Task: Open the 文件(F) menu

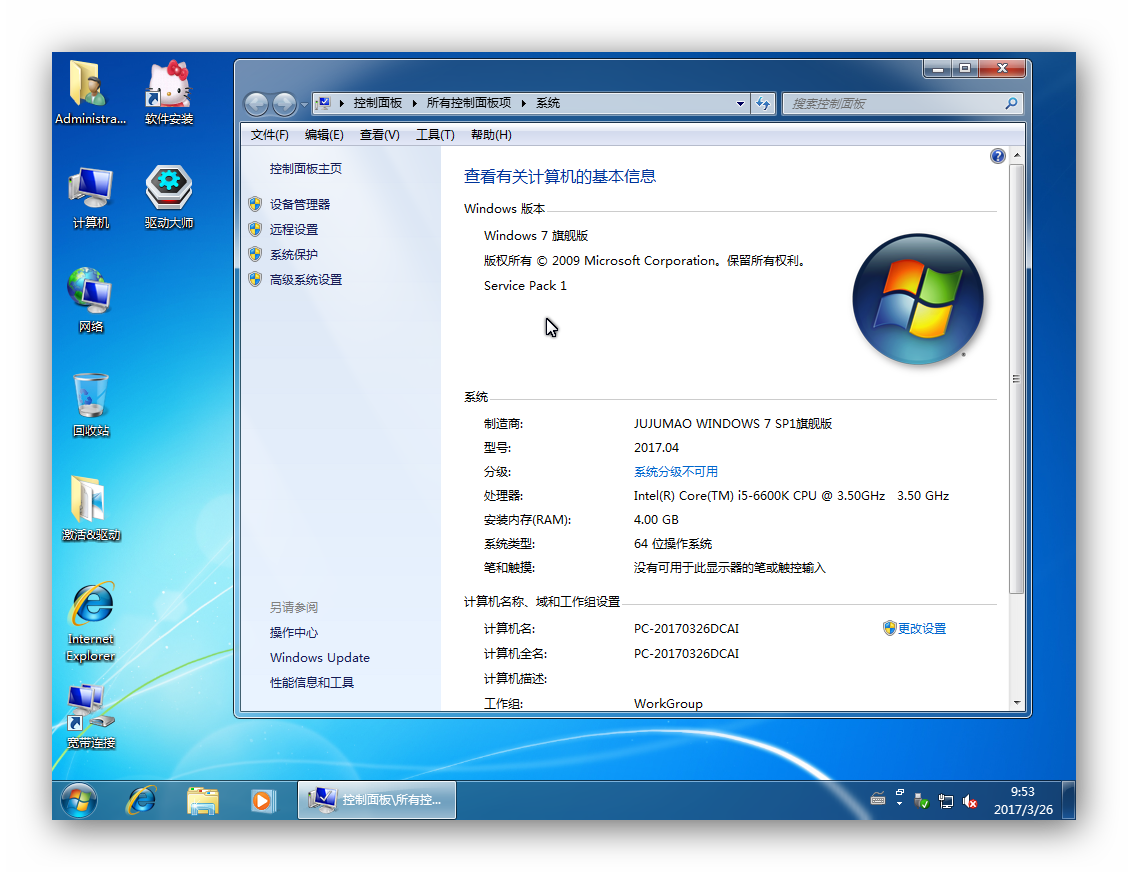Action: (269, 135)
